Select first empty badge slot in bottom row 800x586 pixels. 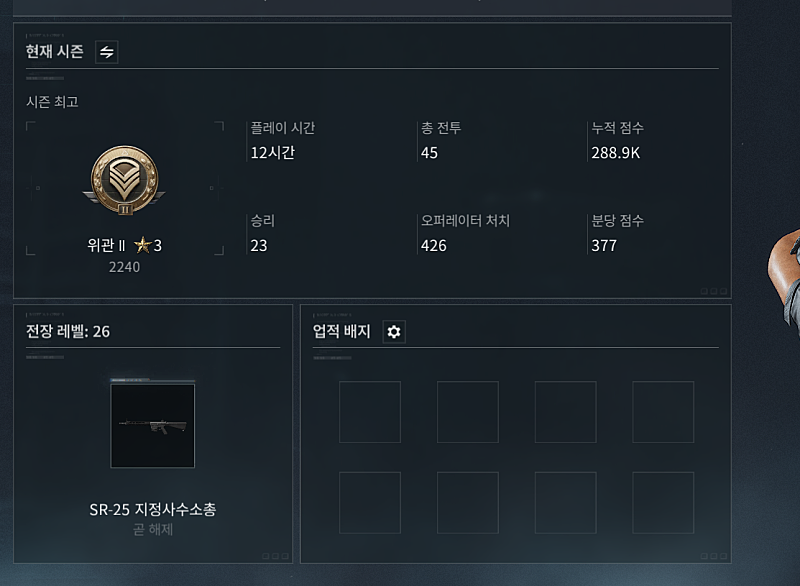[x=370, y=503]
